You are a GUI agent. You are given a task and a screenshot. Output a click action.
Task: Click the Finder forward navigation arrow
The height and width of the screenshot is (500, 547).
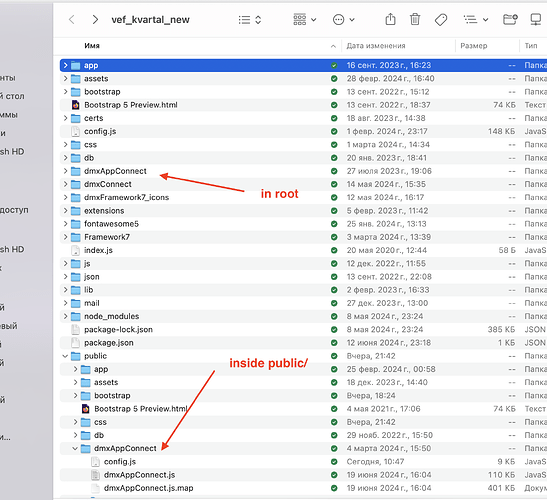[95, 20]
